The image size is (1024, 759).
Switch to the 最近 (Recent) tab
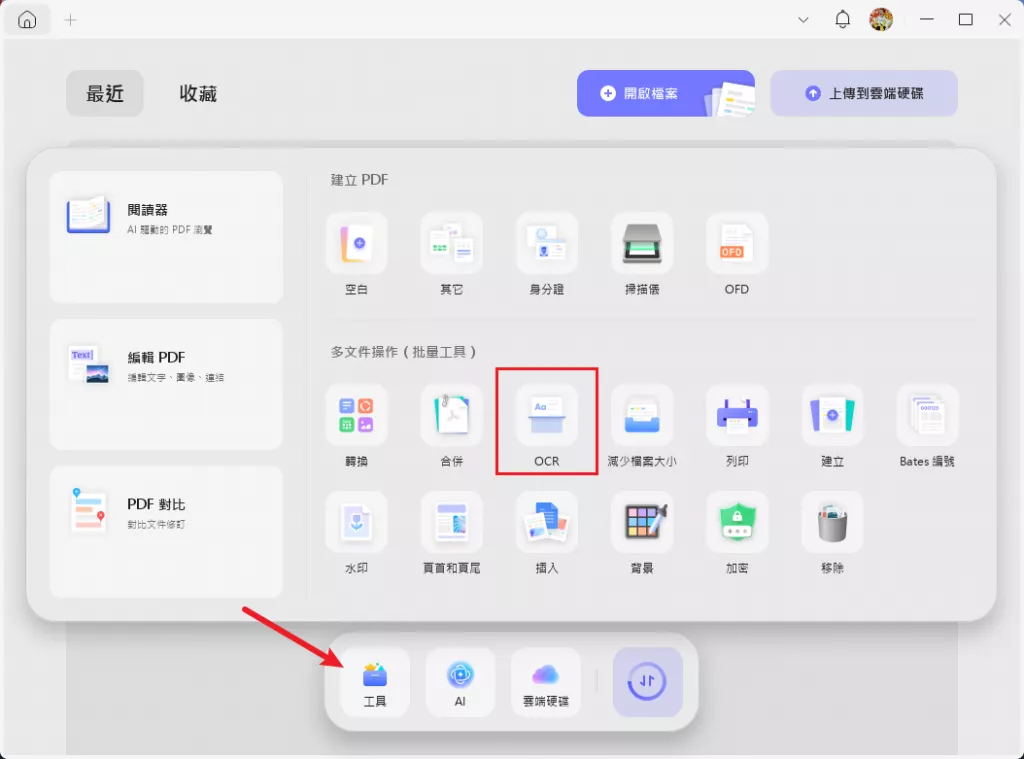(x=104, y=93)
